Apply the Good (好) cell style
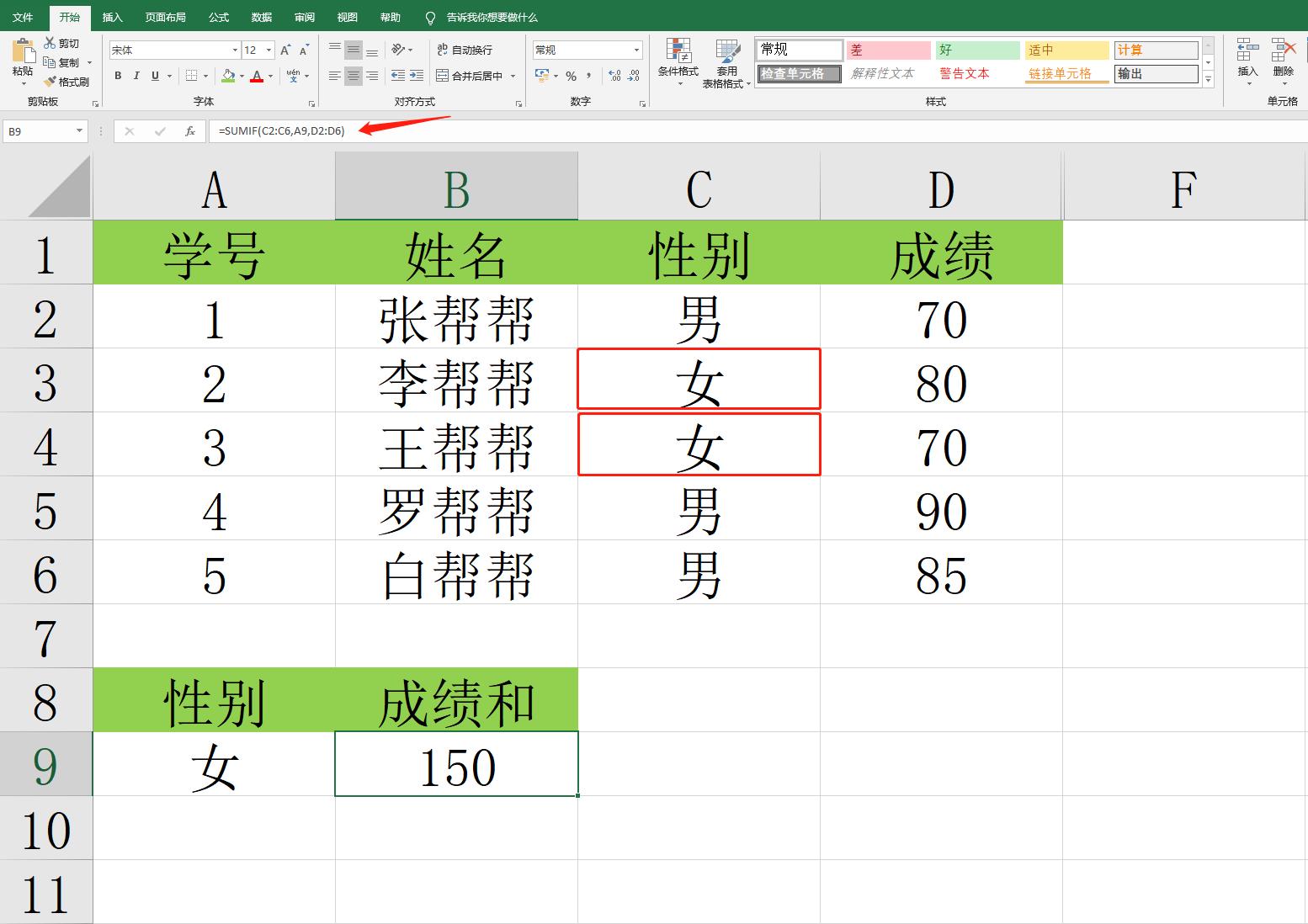The height and width of the screenshot is (924, 1308). [977, 50]
